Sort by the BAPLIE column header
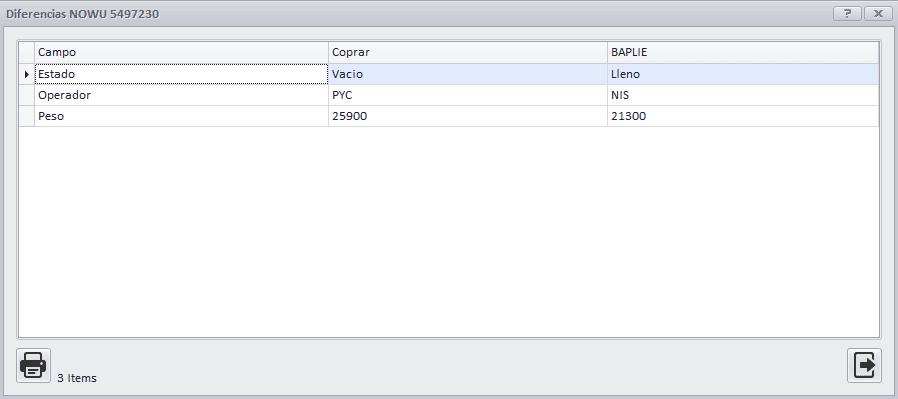Image resolution: width=898 pixels, height=399 pixels. [743, 52]
